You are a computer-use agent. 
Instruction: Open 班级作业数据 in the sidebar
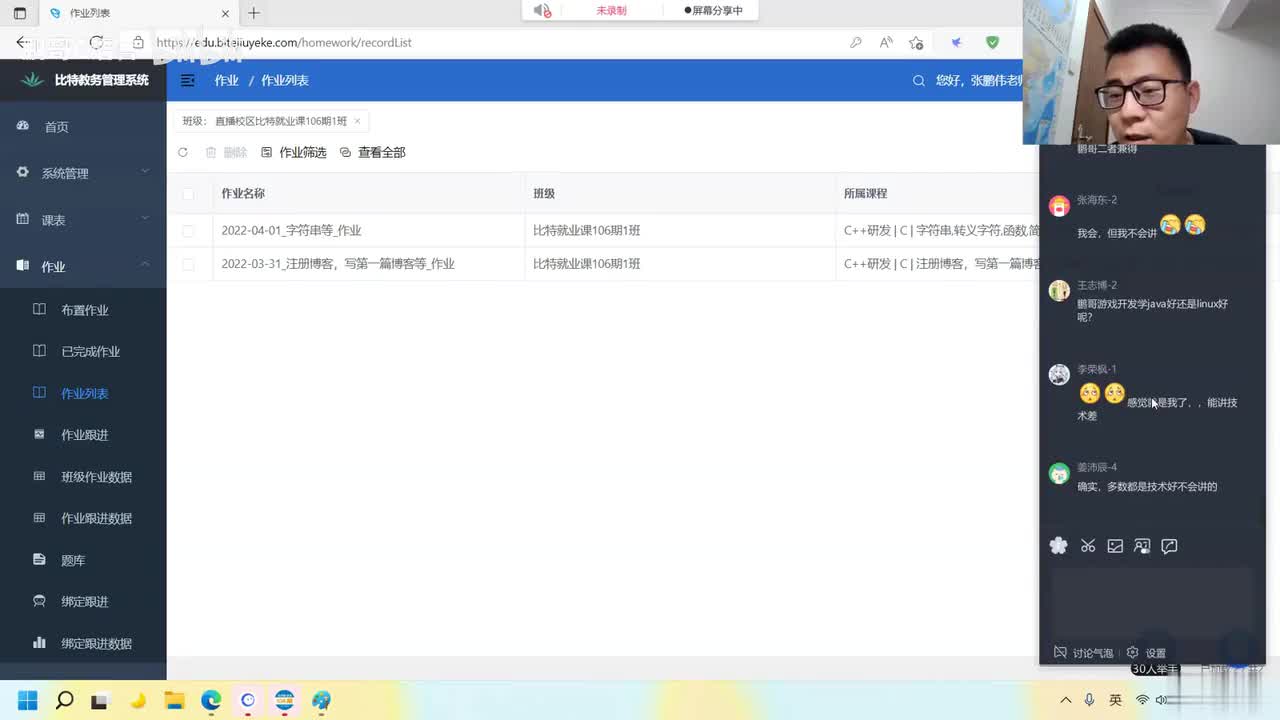[x=96, y=477]
